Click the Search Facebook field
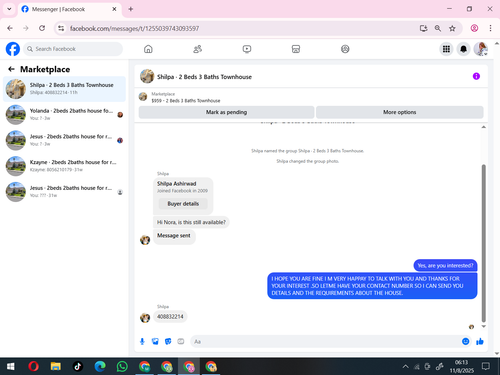 pos(73,49)
